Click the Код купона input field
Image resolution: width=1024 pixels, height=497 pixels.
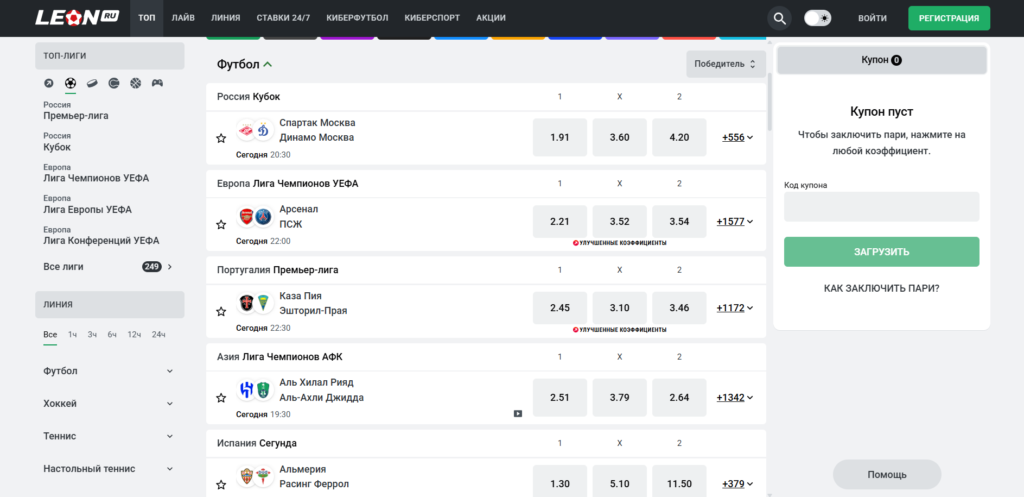tap(882, 206)
